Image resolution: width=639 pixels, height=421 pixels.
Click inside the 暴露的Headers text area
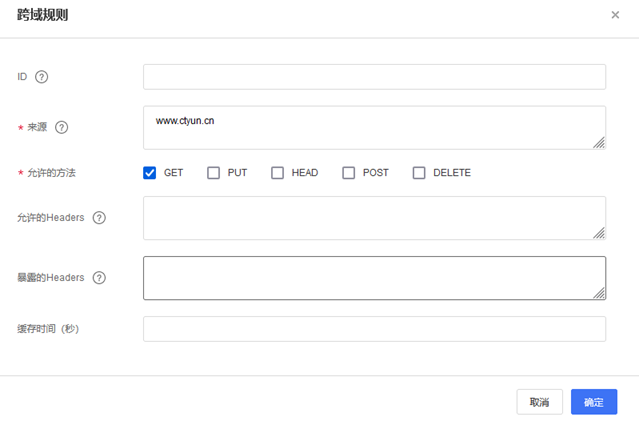click(x=374, y=278)
